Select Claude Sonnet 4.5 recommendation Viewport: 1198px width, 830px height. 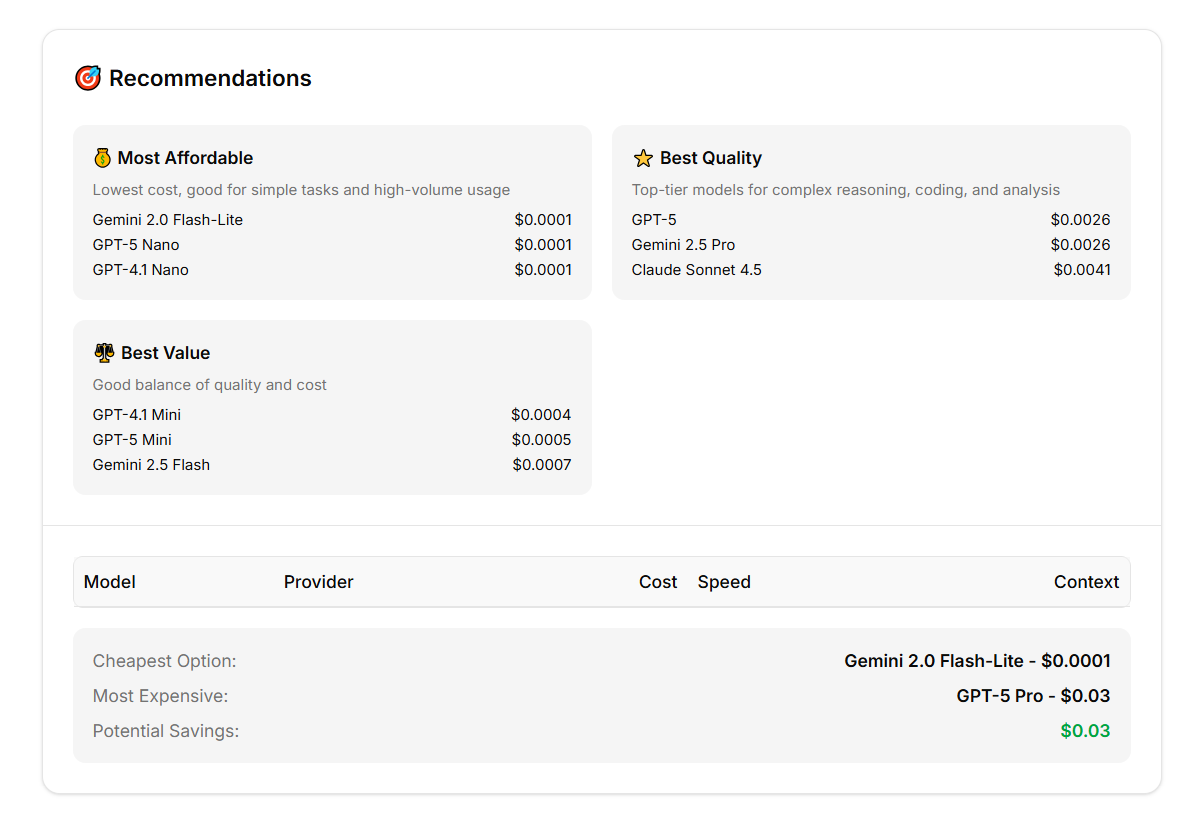point(696,269)
